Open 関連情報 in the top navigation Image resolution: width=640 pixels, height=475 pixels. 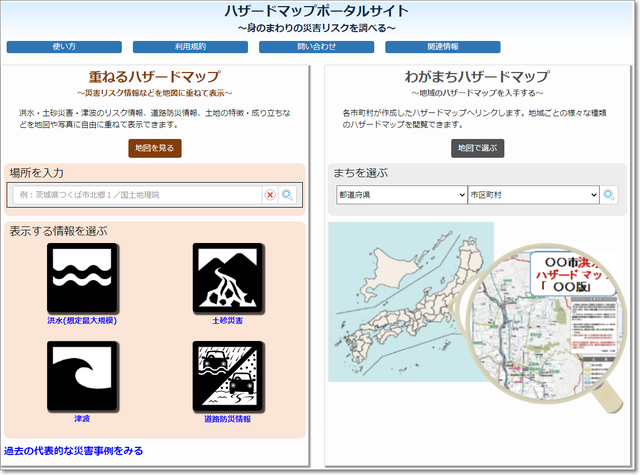442,47
